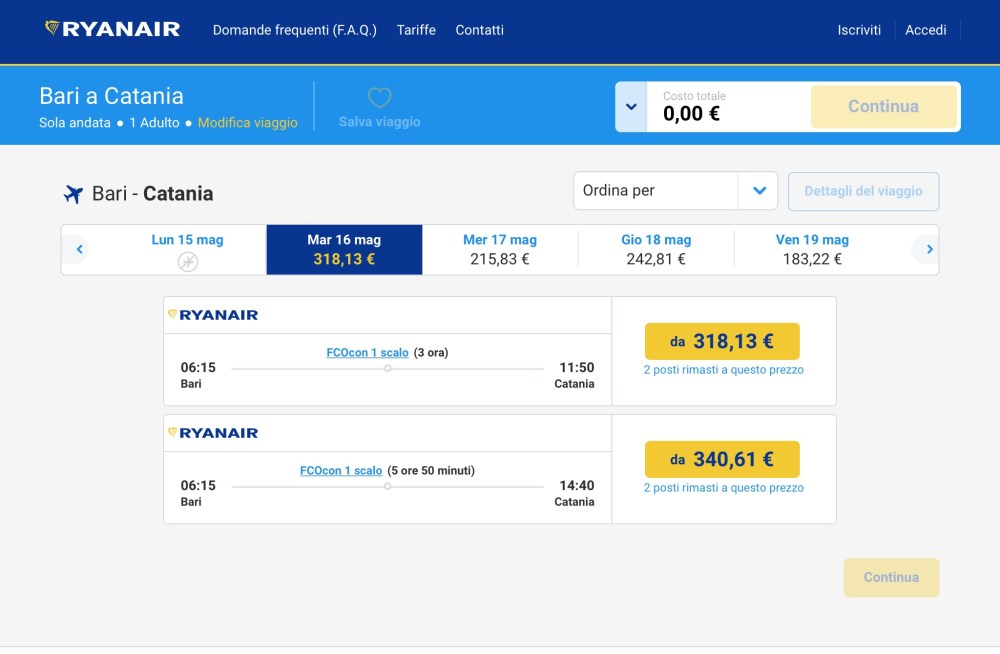Click the heart icon to save trip
Screen dimensions: 1000x654
[x=379, y=98]
